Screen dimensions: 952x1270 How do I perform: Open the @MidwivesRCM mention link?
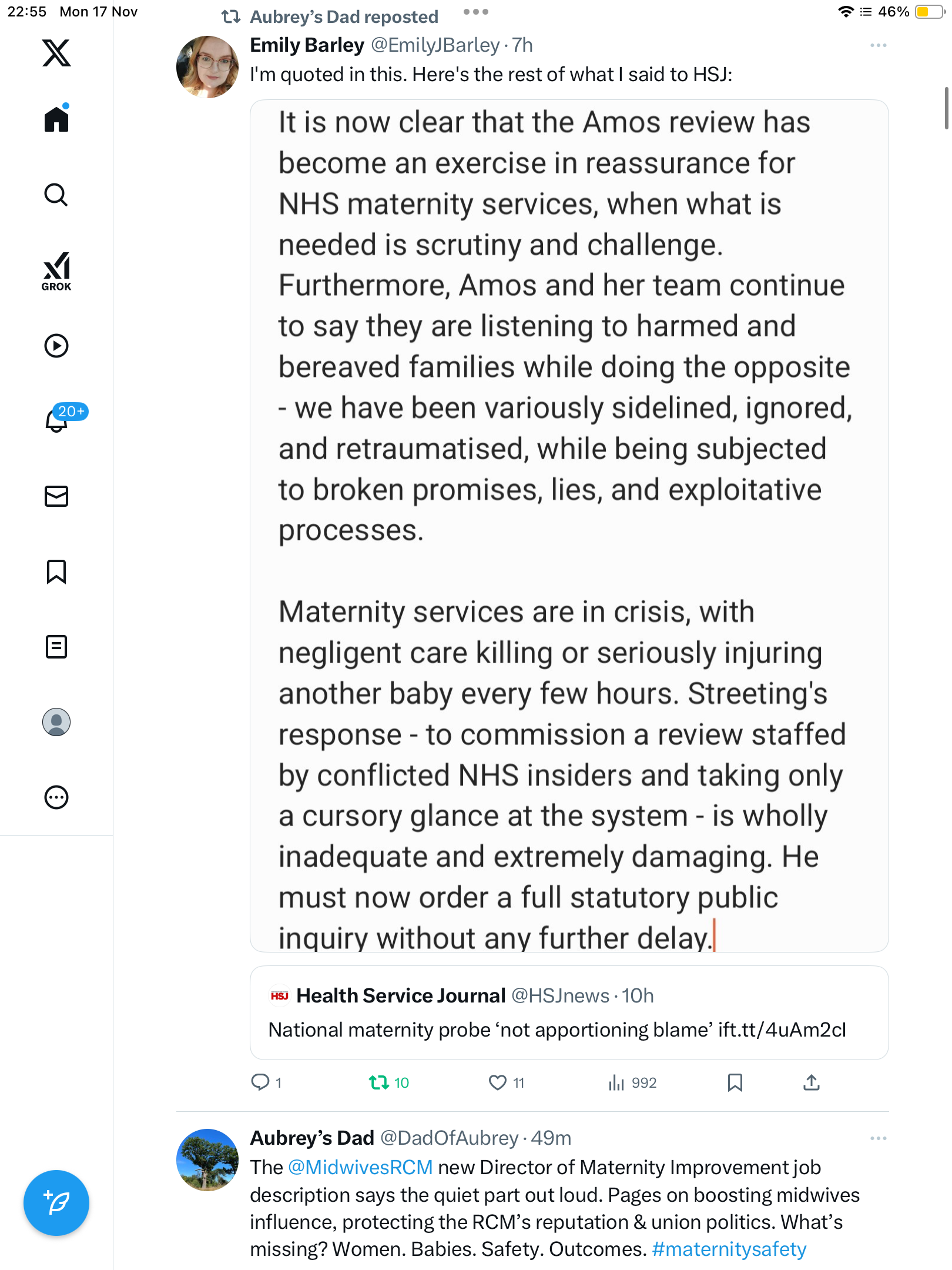pyautogui.click(x=360, y=1167)
